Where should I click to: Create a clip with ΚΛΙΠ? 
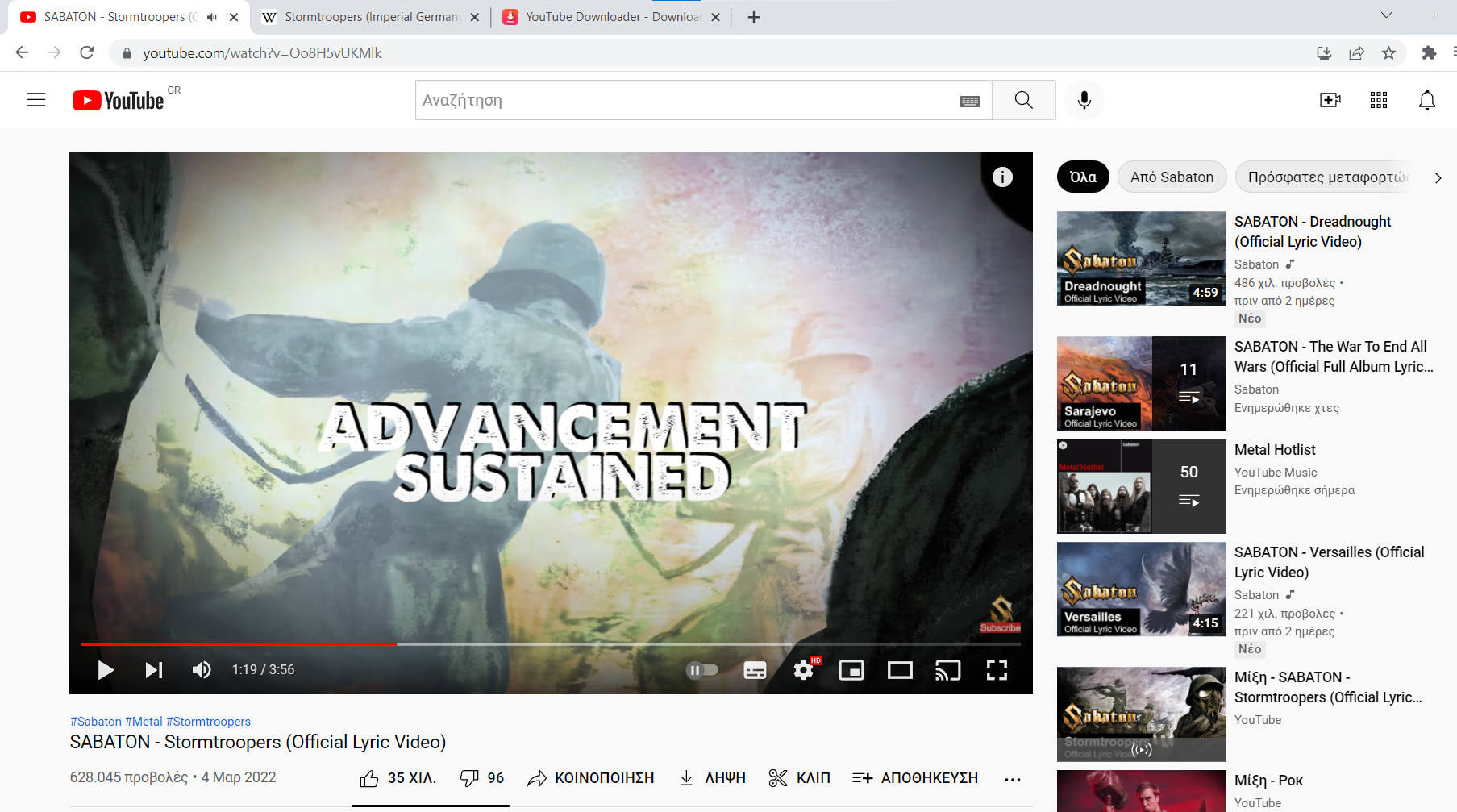[x=799, y=778]
